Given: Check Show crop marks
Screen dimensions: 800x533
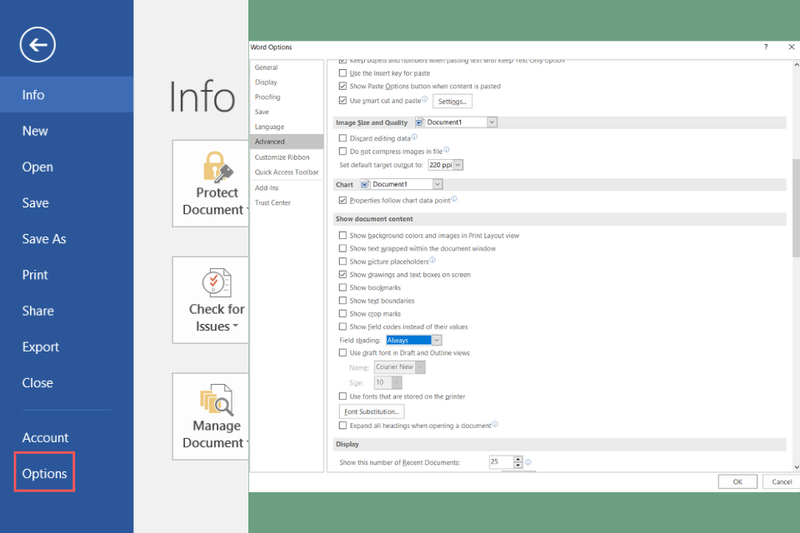Looking at the screenshot, I should pos(343,314).
